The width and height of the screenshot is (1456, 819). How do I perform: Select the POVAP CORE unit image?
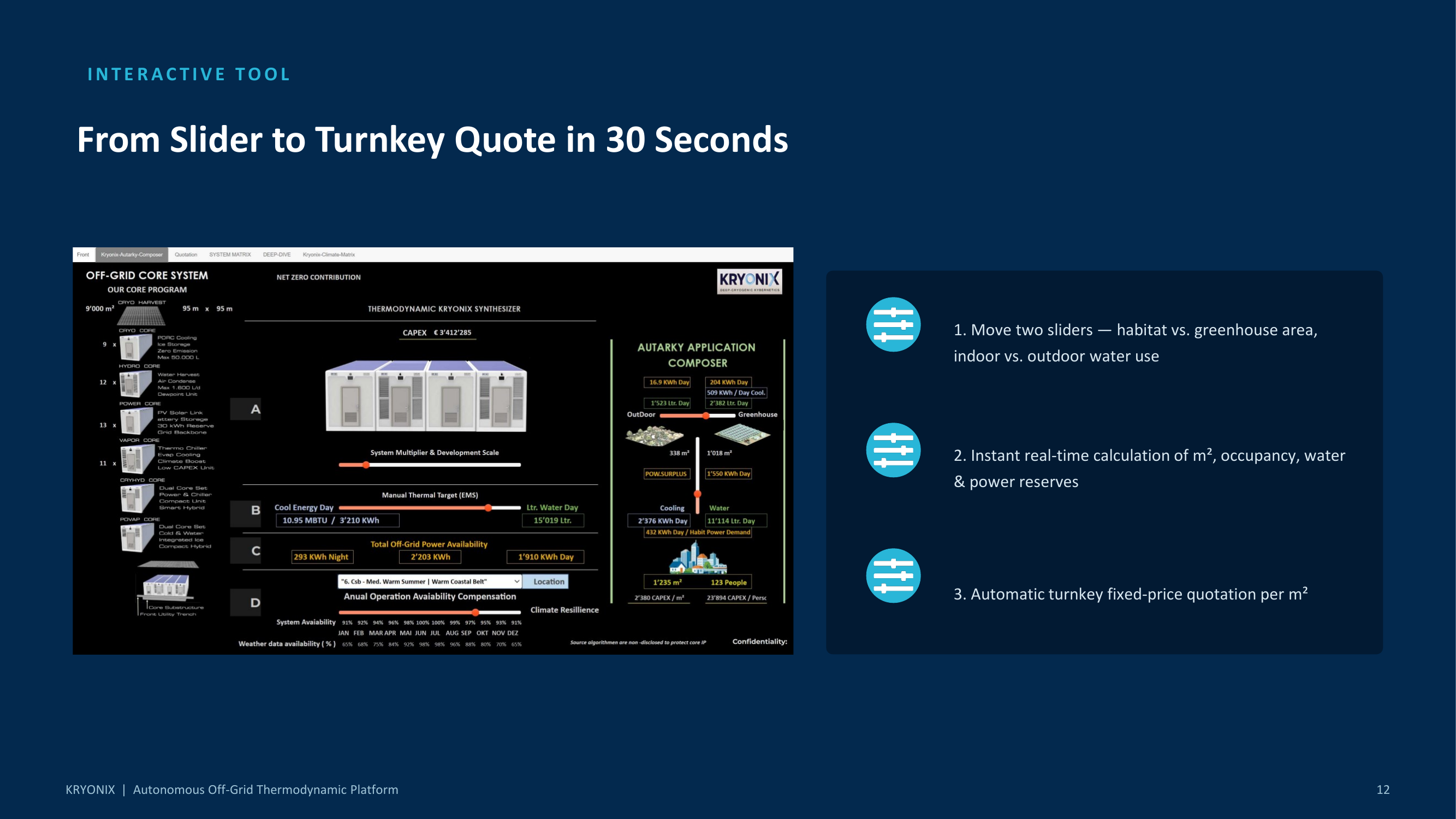[x=137, y=537]
